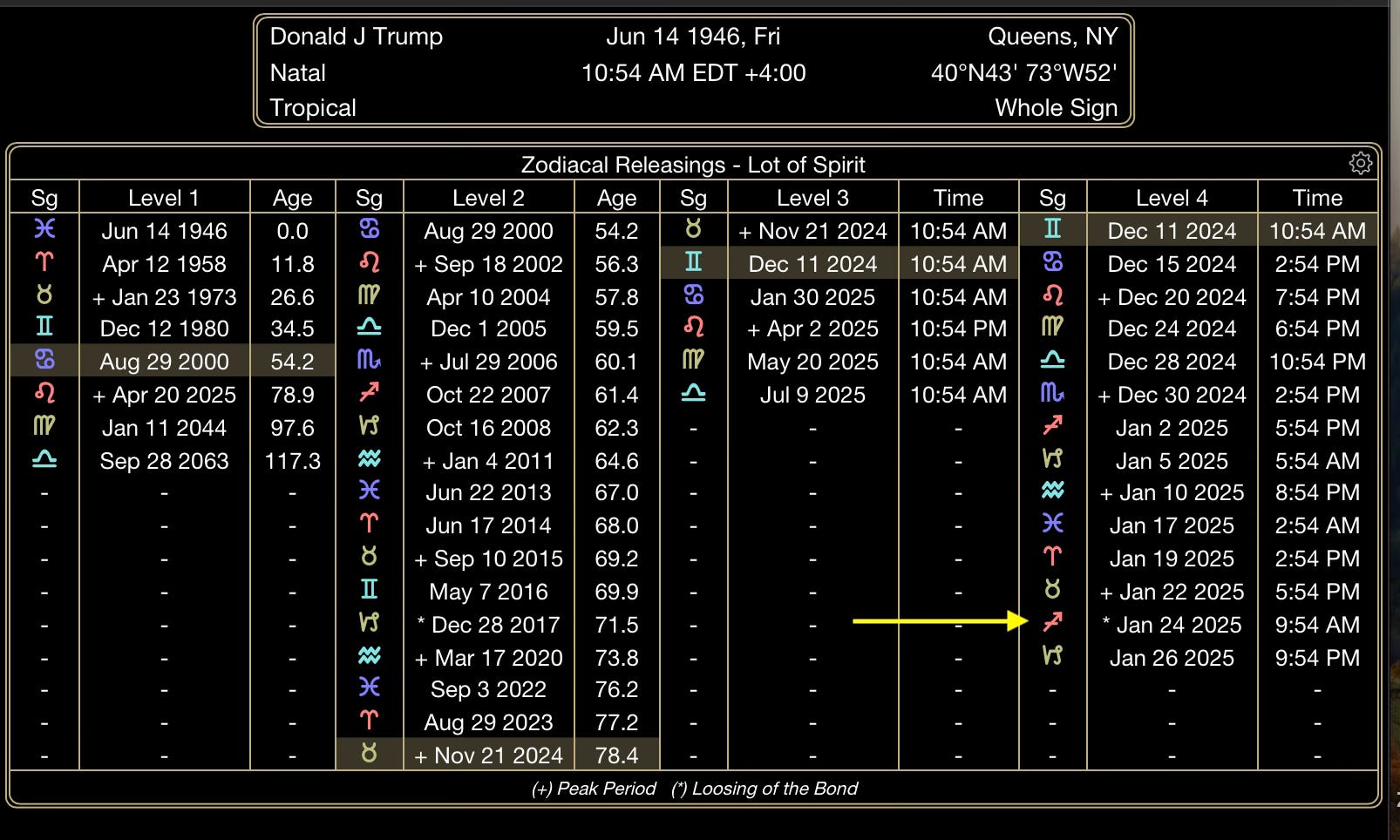The width and height of the screenshot is (1400, 840).
Task: Open the Zodiacal Releasing settings gear
Action: tap(1360, 163)
